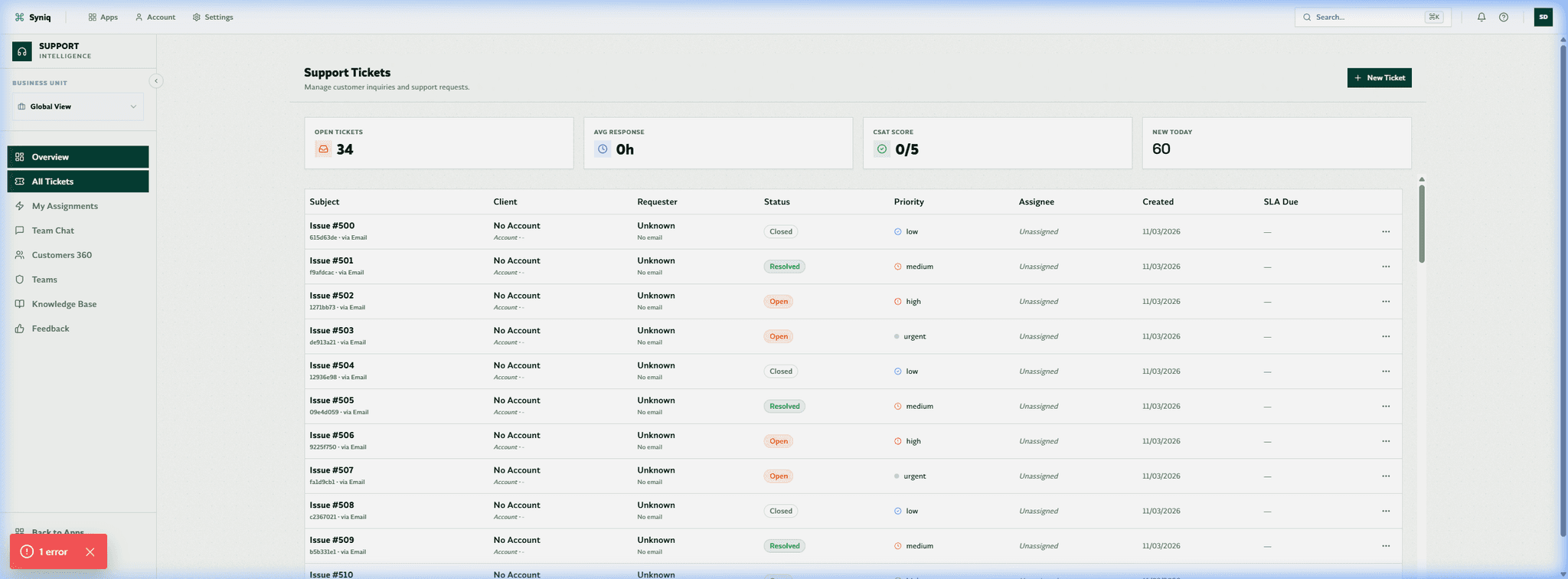This screenshot has height=579, width=1568.
Task: Click the SD user avatar
Action: pyautogui.click(x=1543, y=17)
